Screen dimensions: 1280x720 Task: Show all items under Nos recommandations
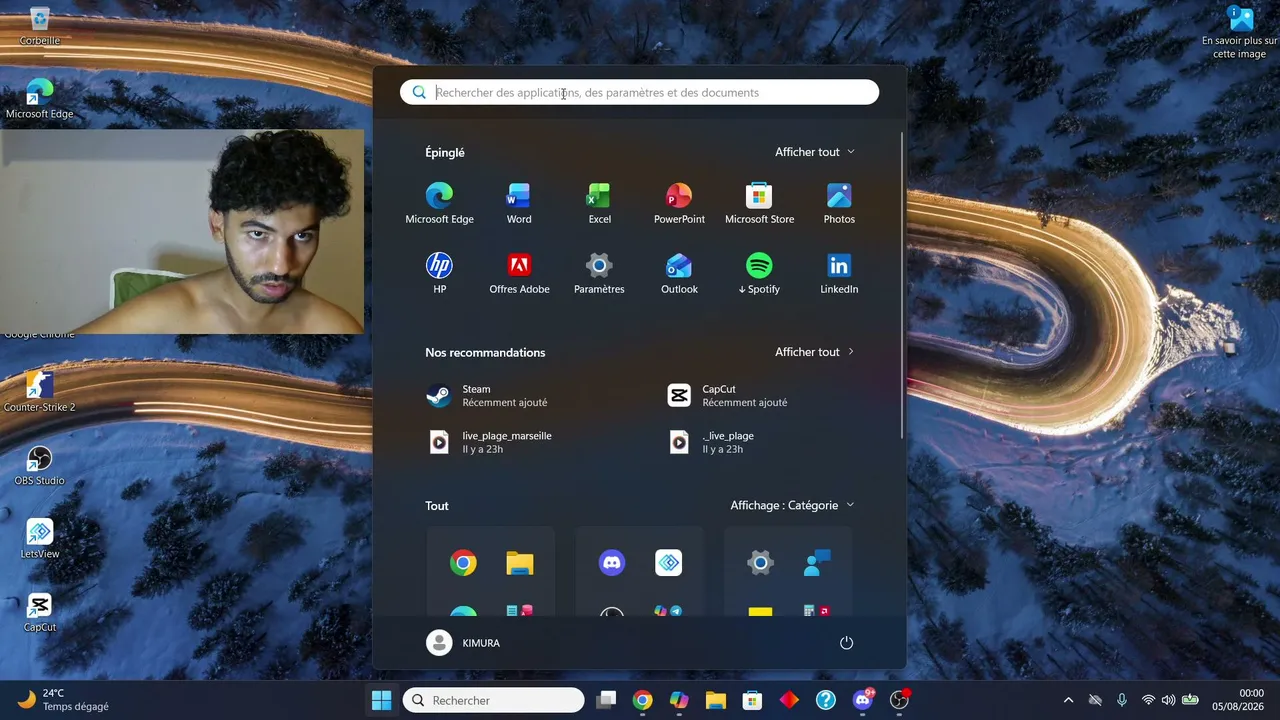815,352
